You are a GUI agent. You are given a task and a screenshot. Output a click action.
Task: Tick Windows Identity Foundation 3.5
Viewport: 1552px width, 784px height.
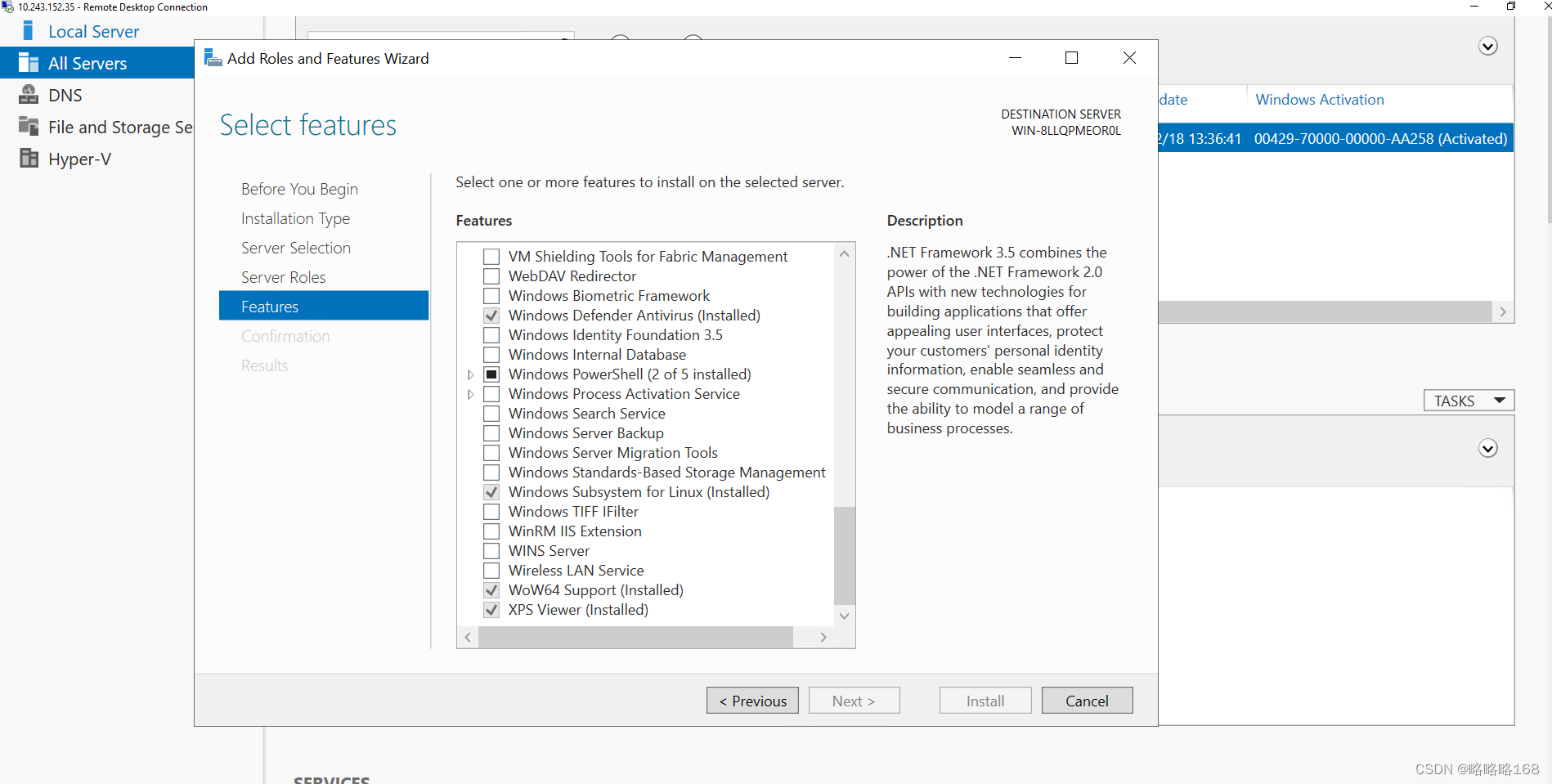pos(491,335)
